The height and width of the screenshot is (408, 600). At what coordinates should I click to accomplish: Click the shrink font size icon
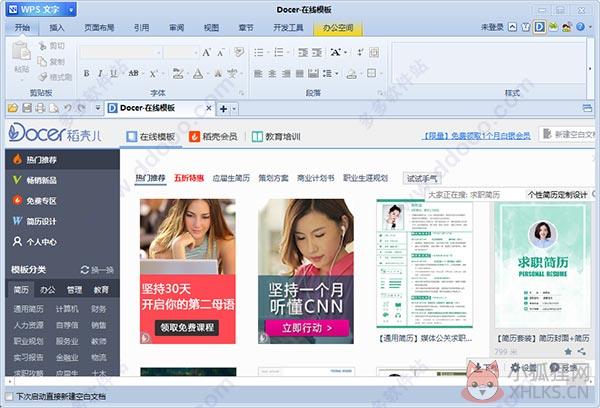[x=221, y=52]
